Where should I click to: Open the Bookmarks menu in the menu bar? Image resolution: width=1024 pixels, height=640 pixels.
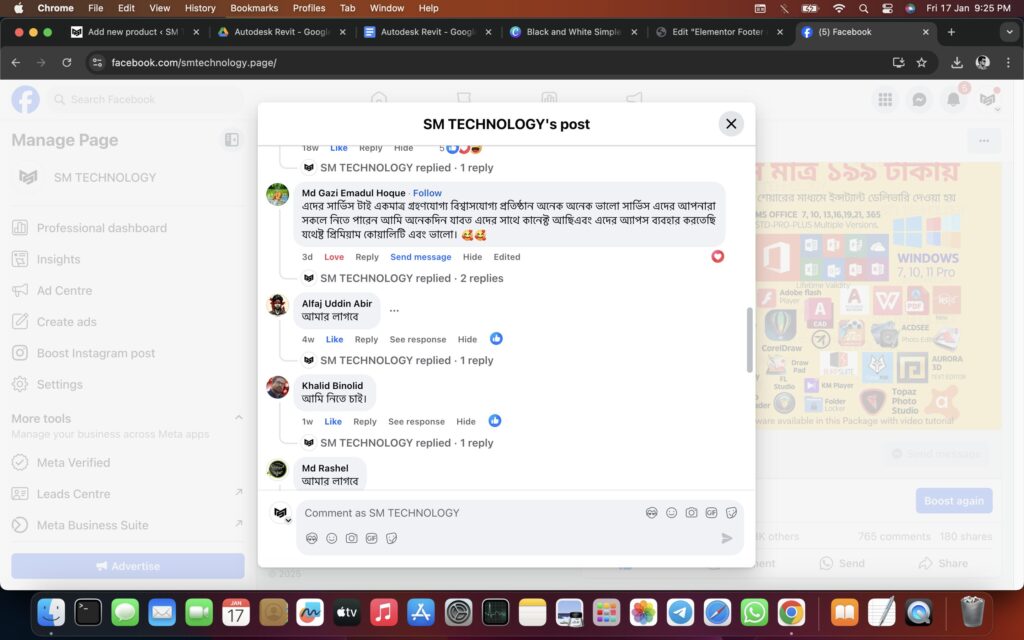click(x=254, y=8)
